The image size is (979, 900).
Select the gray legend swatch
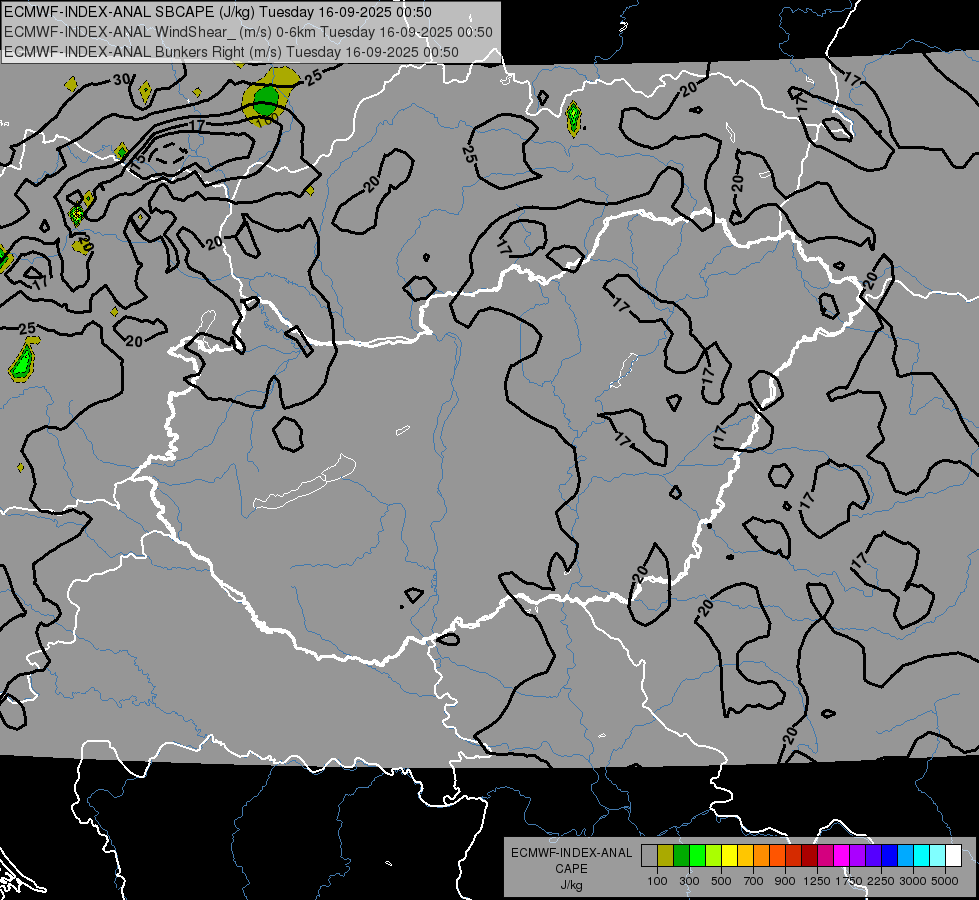(x=649, y=856)
